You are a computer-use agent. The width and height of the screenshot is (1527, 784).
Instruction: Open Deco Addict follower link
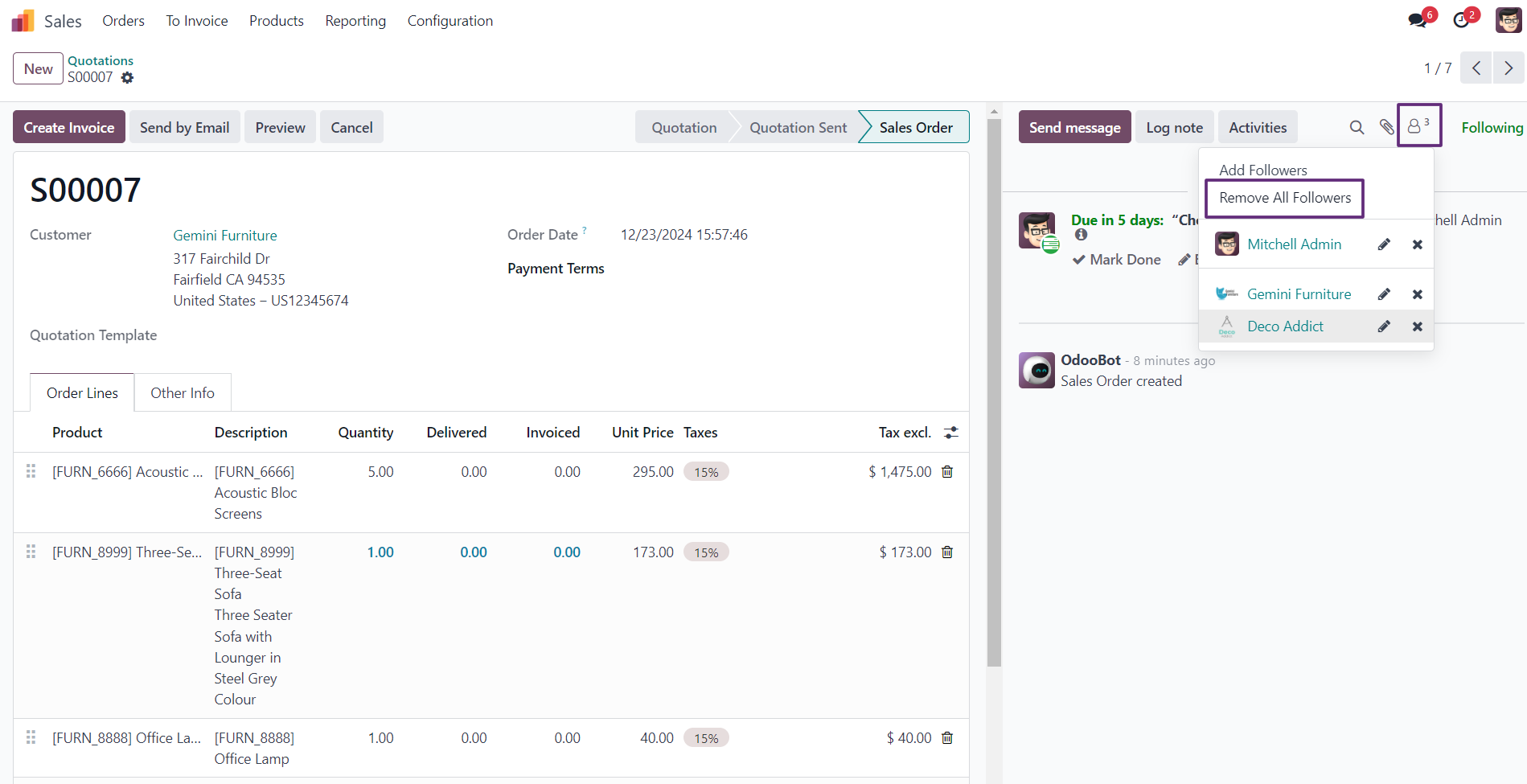tap(1285, 326)
